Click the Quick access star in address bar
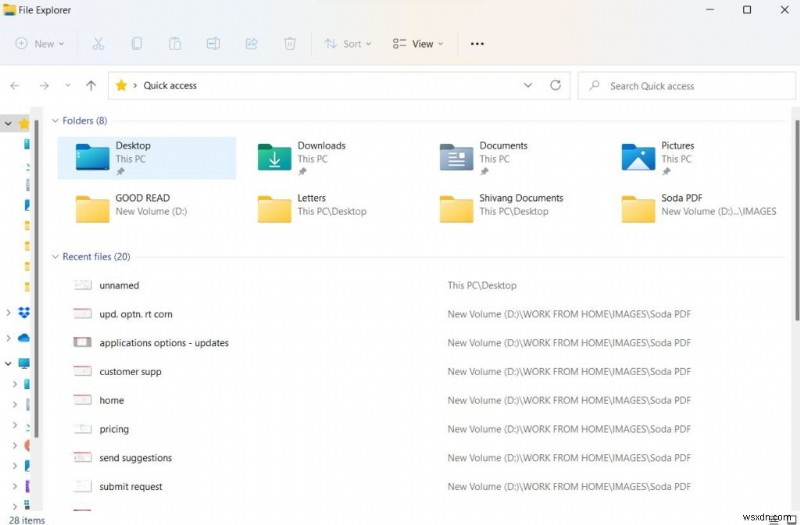The width and height of the screenshot is (800, 525). point(121,85)
